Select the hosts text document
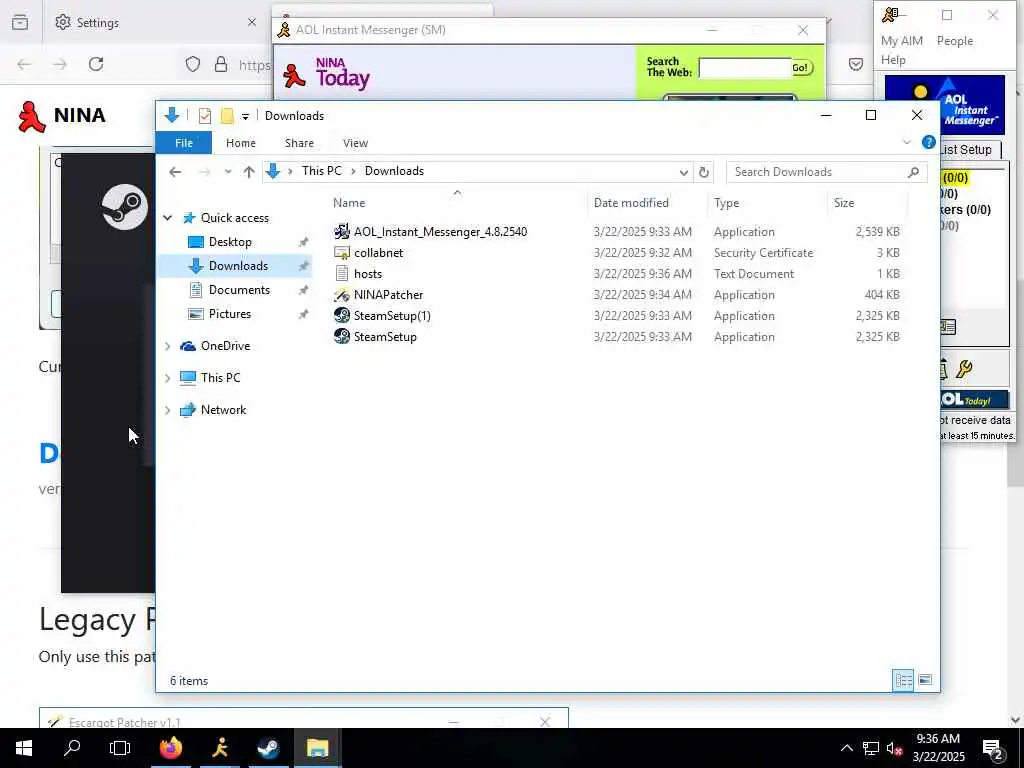Screen dimensions: 1024x768 368,274
